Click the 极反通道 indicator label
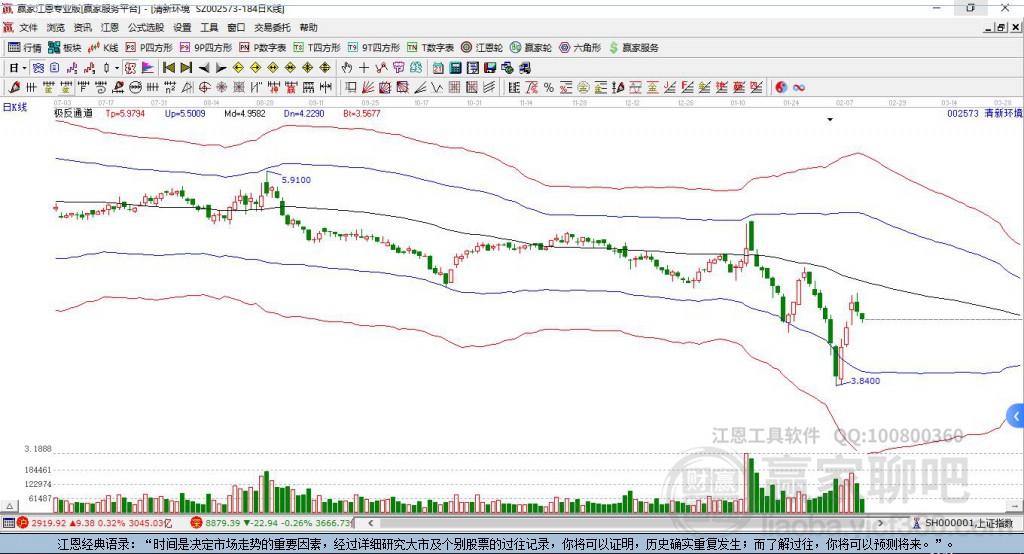 pos(73,113)
